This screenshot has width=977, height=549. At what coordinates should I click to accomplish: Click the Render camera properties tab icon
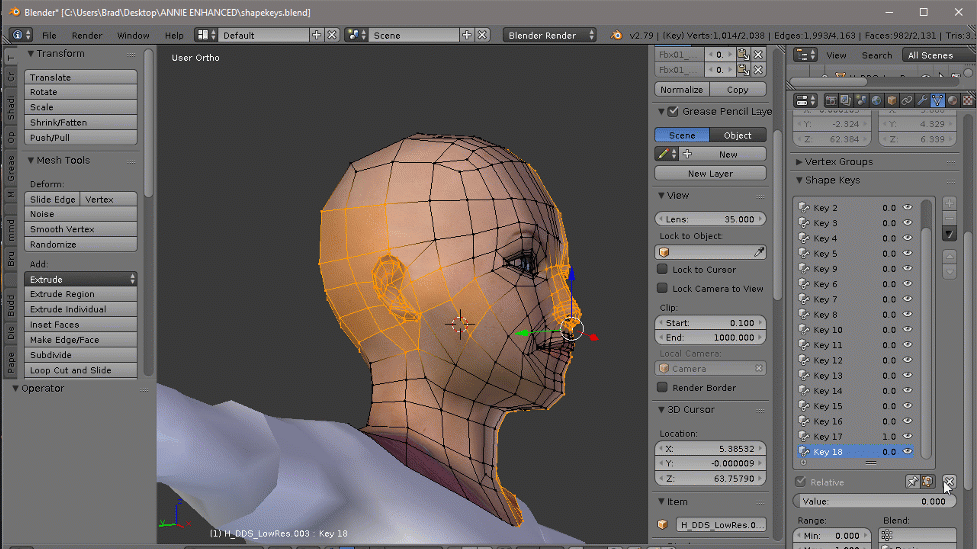coord(830,101)
